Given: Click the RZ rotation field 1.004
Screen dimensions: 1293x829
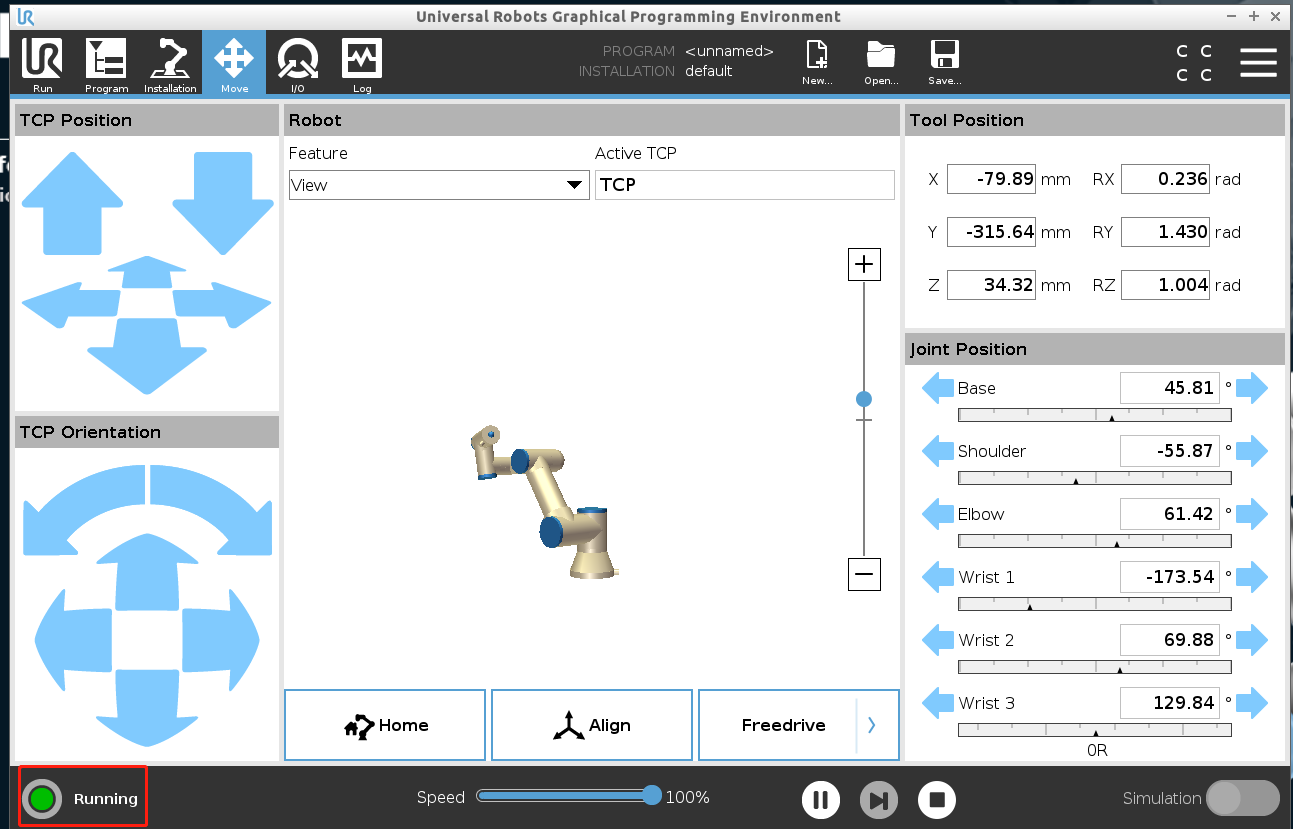Looking at the screenshot, I should tap(1165, 285).
